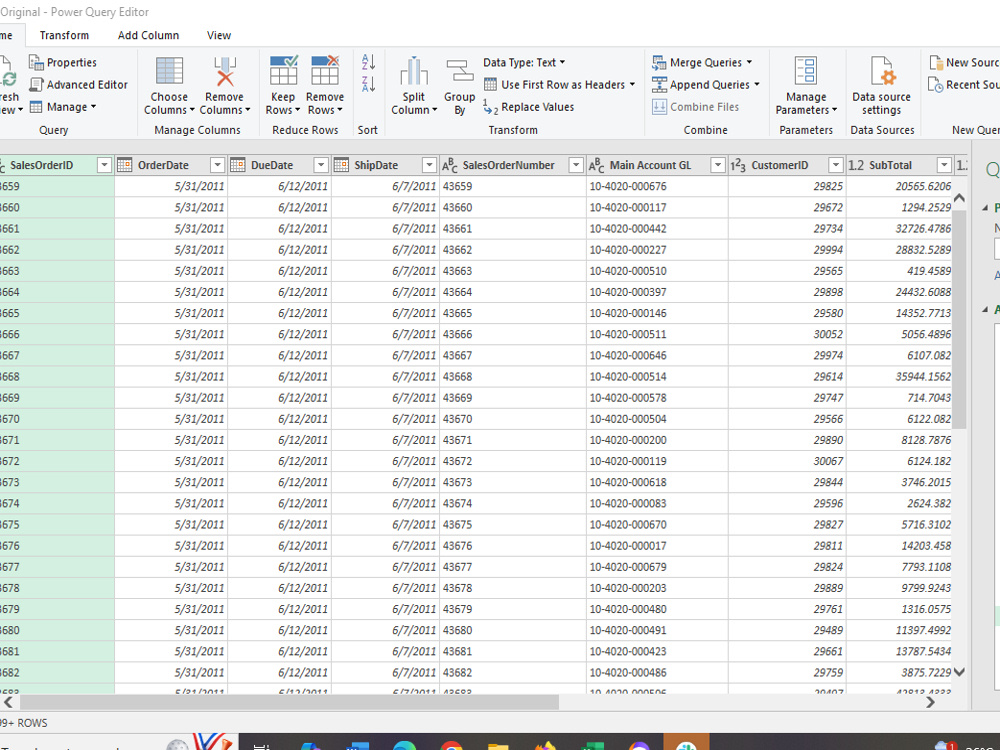Open the Data Type: Text dropdown
The image size is (1000, 750).
(x=524, y=62)
